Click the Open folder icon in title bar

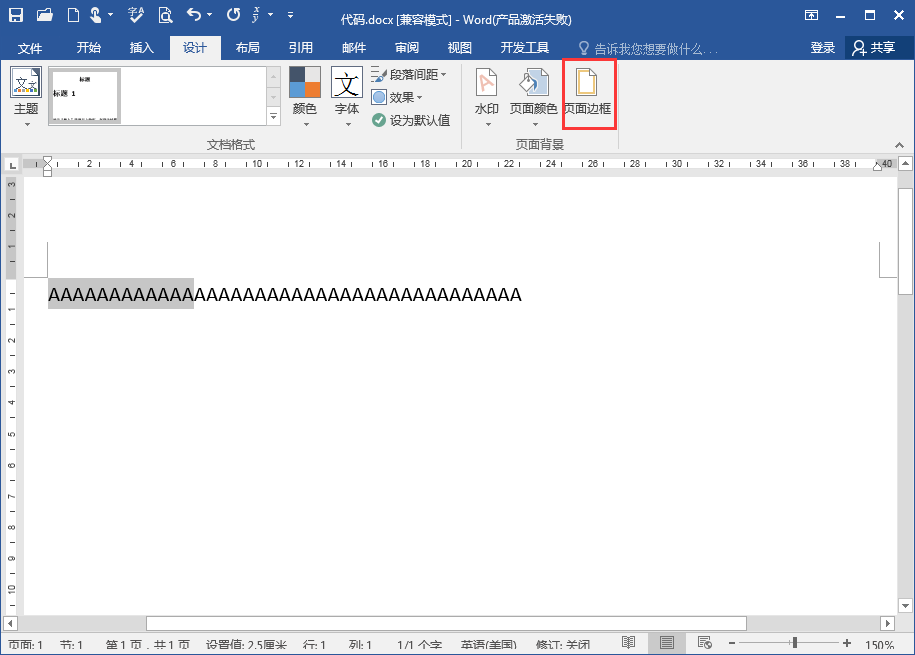[x=44, y=15]
